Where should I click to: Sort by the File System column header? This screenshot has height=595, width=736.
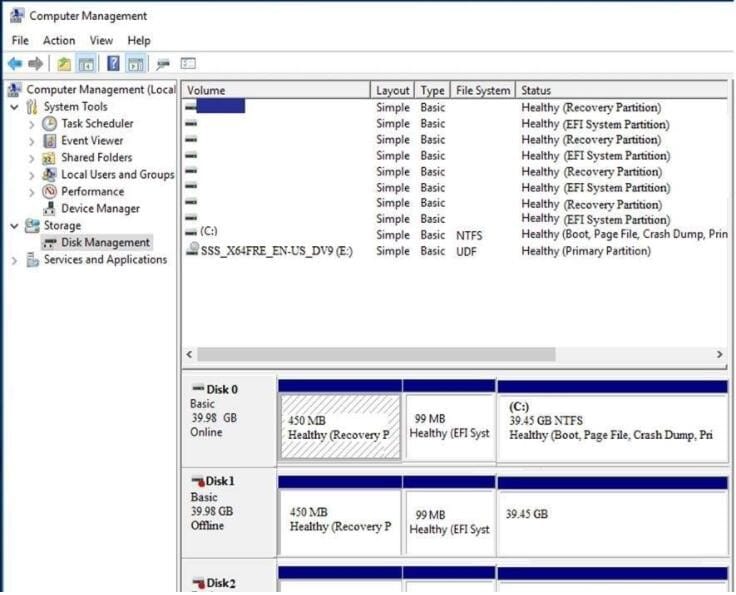(482, 90)
